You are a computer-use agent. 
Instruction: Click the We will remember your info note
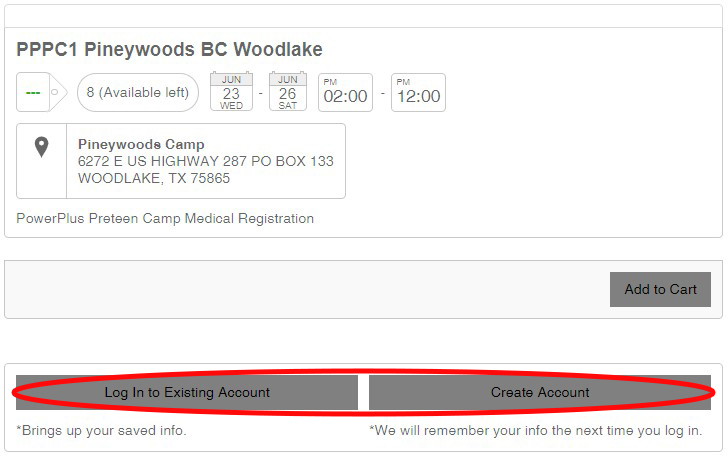[535, 431]
